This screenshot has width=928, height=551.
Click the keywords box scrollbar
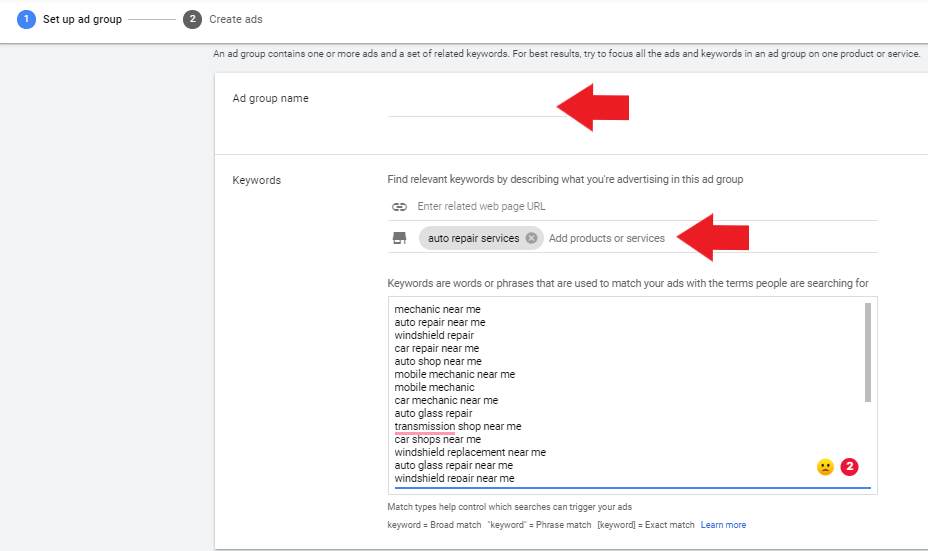[868, 352]
